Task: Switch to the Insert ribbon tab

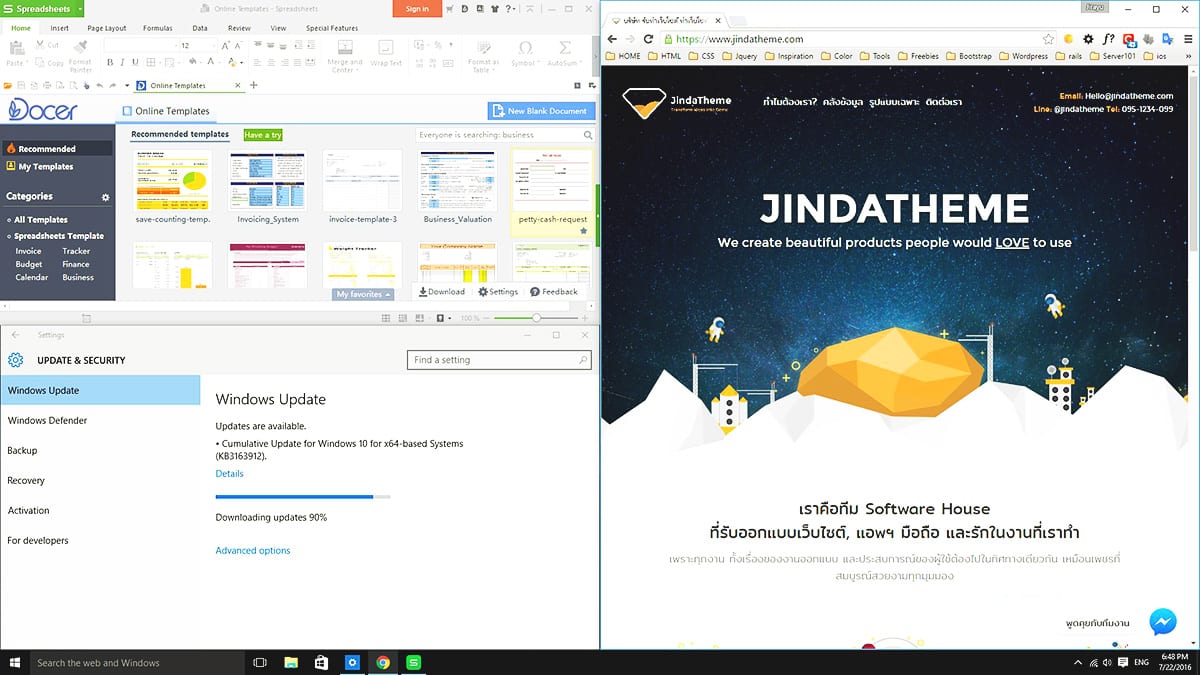Action: click(60, 28)
